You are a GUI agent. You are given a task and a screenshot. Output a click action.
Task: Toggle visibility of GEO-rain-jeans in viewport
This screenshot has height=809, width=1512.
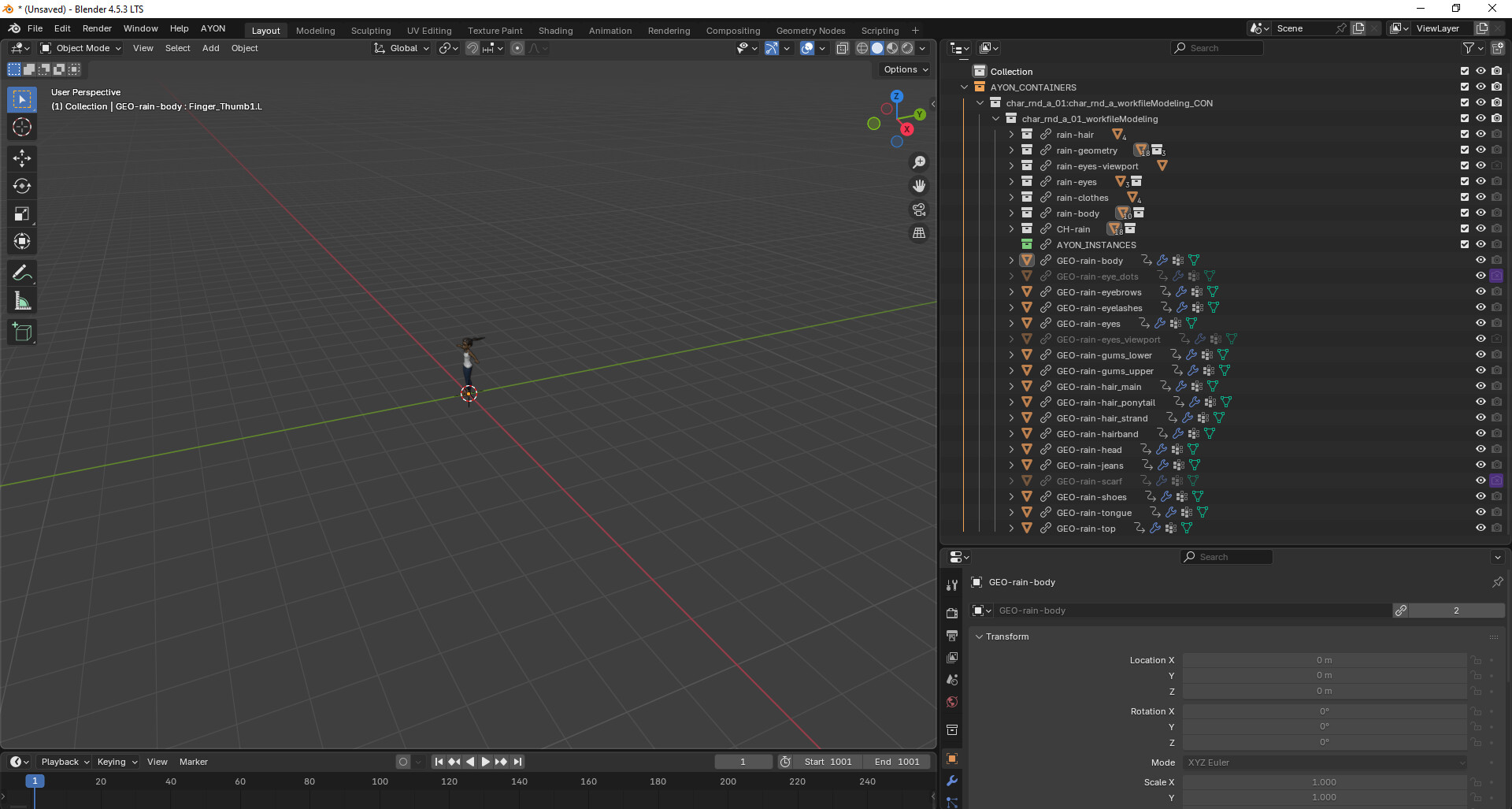click(x=1480, y=466)
